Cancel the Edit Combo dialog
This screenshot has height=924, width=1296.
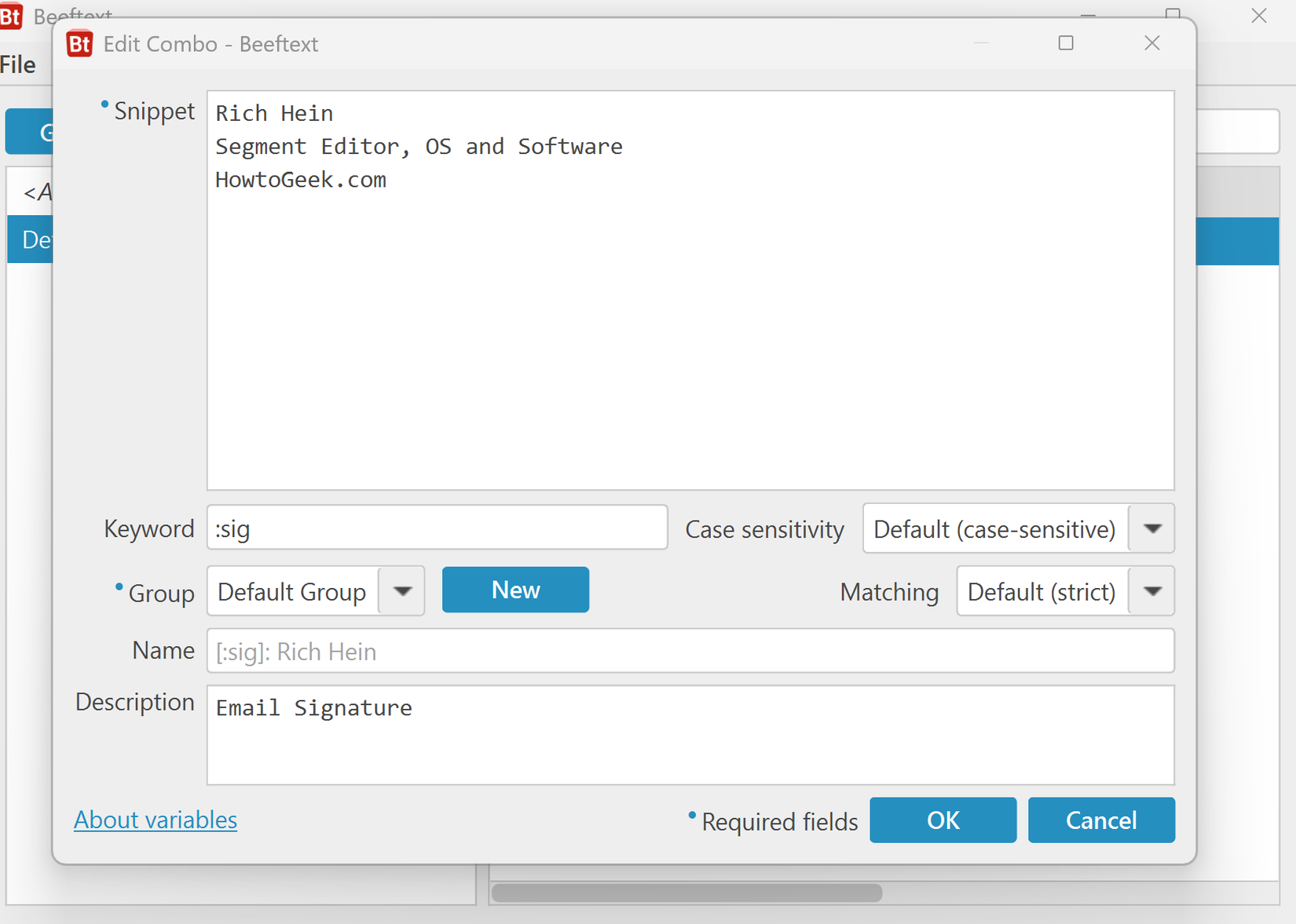coord(1101,820)
